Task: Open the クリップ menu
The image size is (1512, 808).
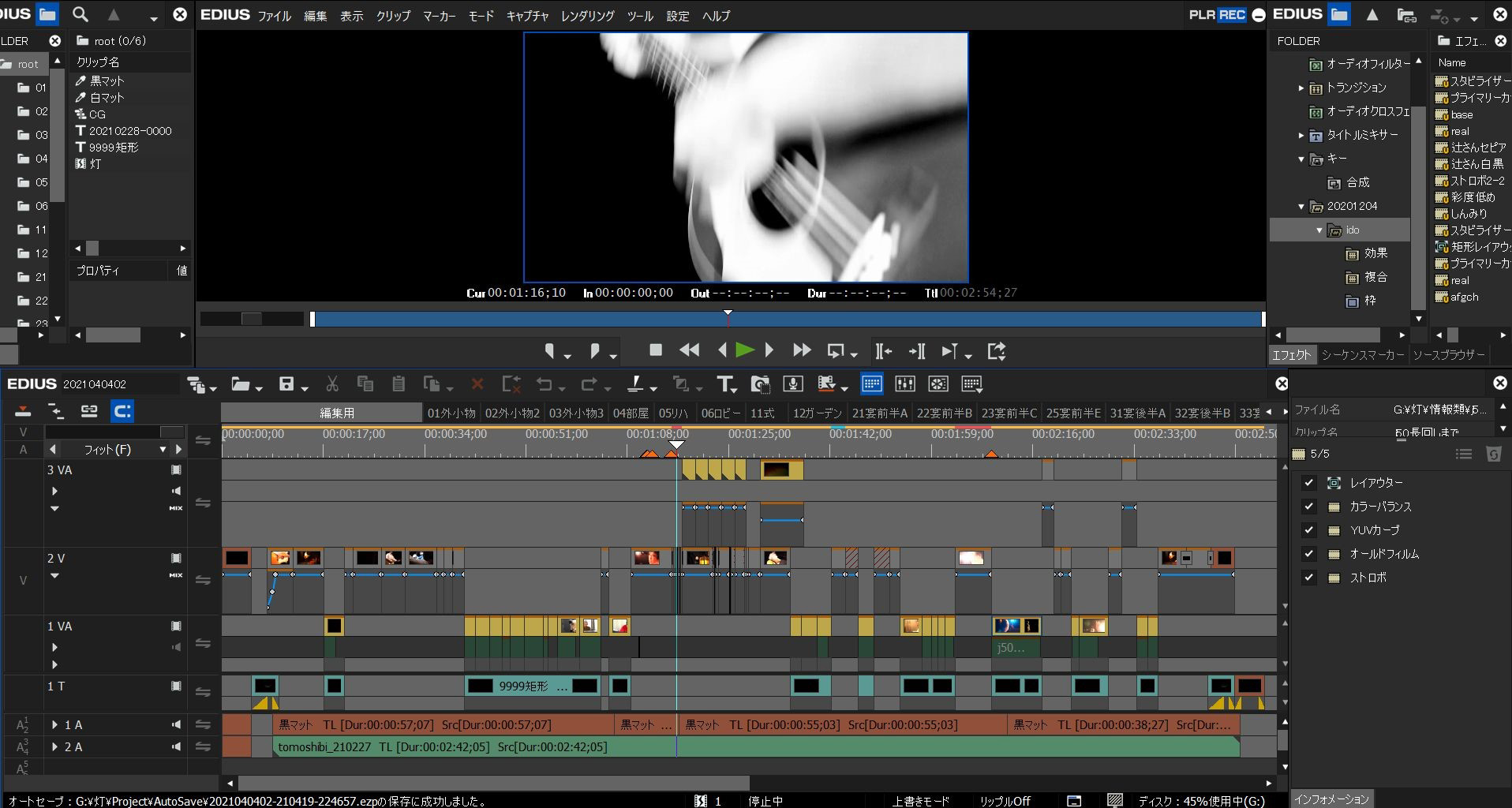Action: point(393,16)
